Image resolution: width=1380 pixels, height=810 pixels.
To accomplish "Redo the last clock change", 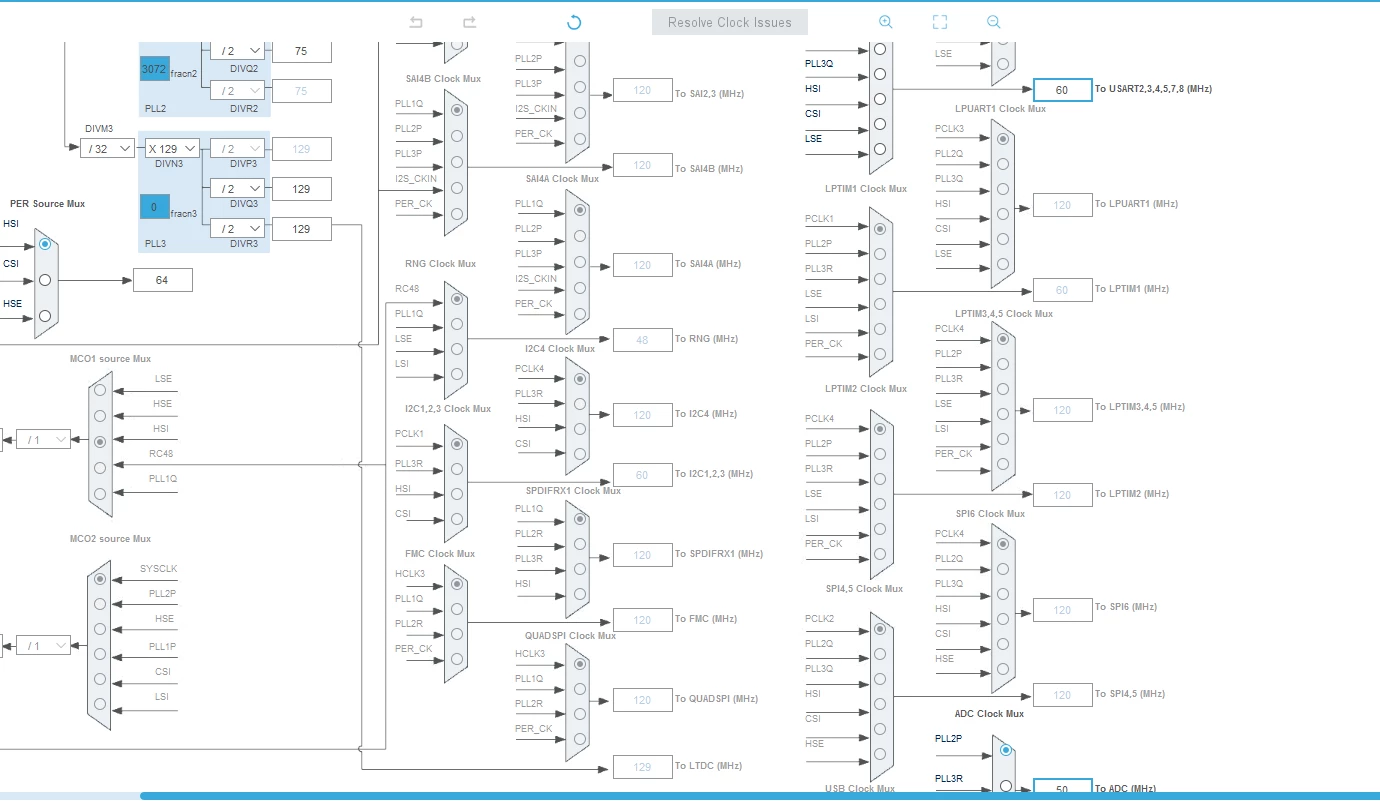I will tap(469, 22).
